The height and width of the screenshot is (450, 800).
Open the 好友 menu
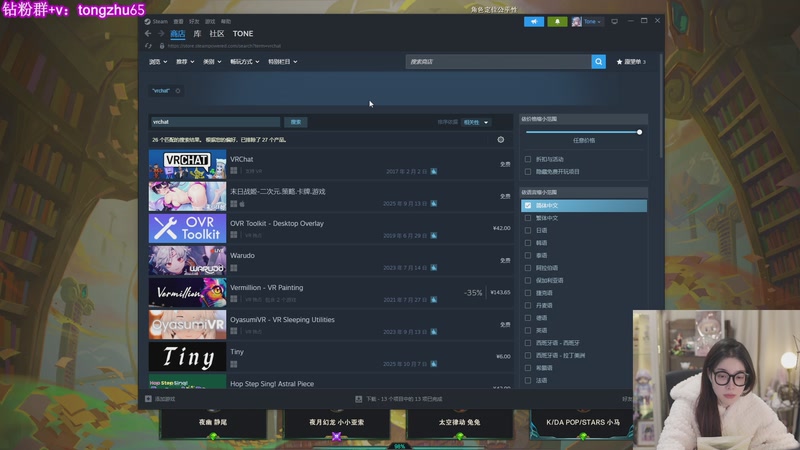coord(194,21)
